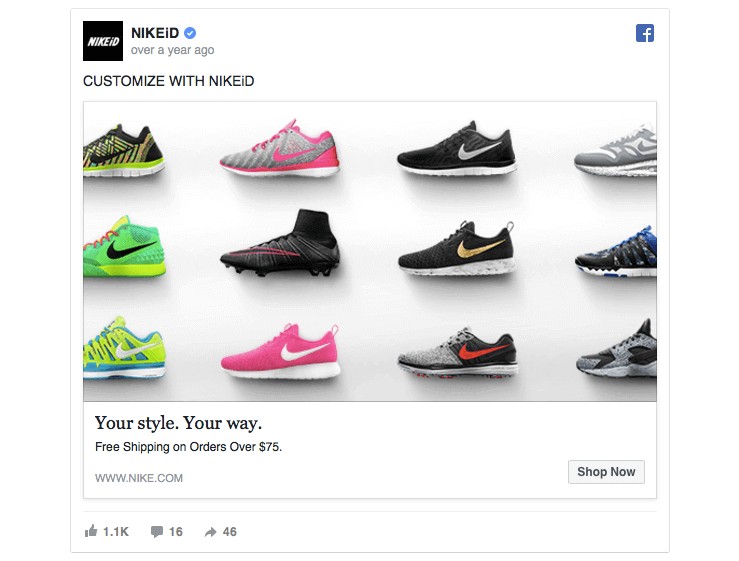
Task: Click the "CUSTOMIZE WITH NIKEiD" post text
Action: click(x=168, y=81)
